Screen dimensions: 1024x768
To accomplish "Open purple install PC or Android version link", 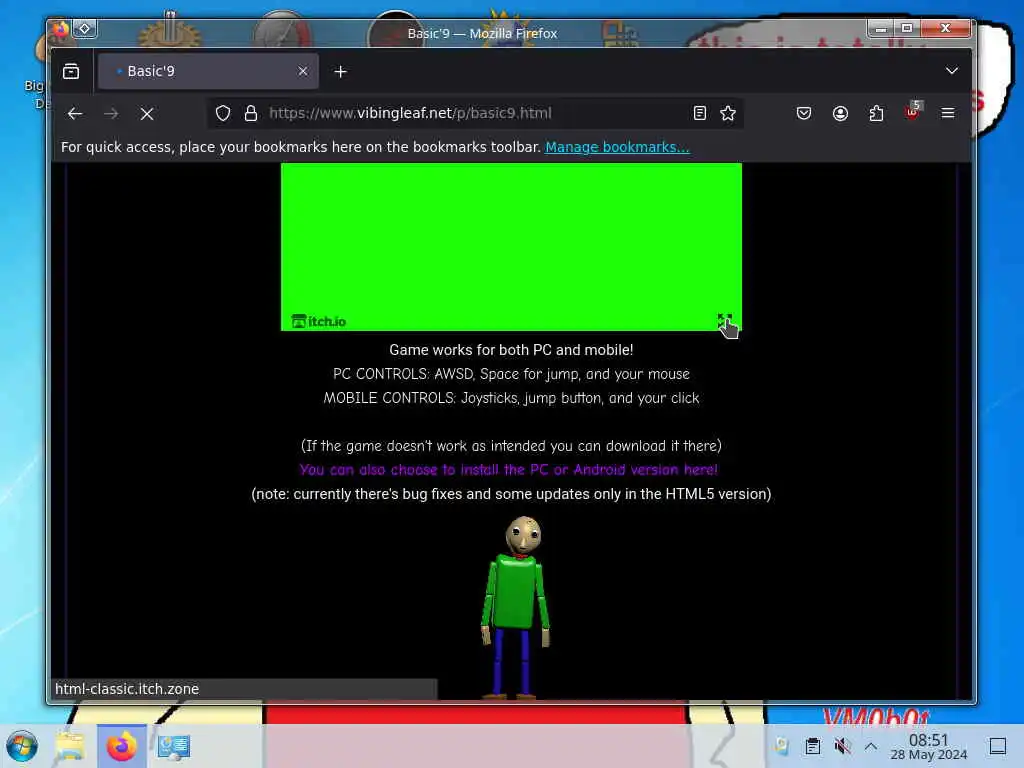I will tap(509, 470).
